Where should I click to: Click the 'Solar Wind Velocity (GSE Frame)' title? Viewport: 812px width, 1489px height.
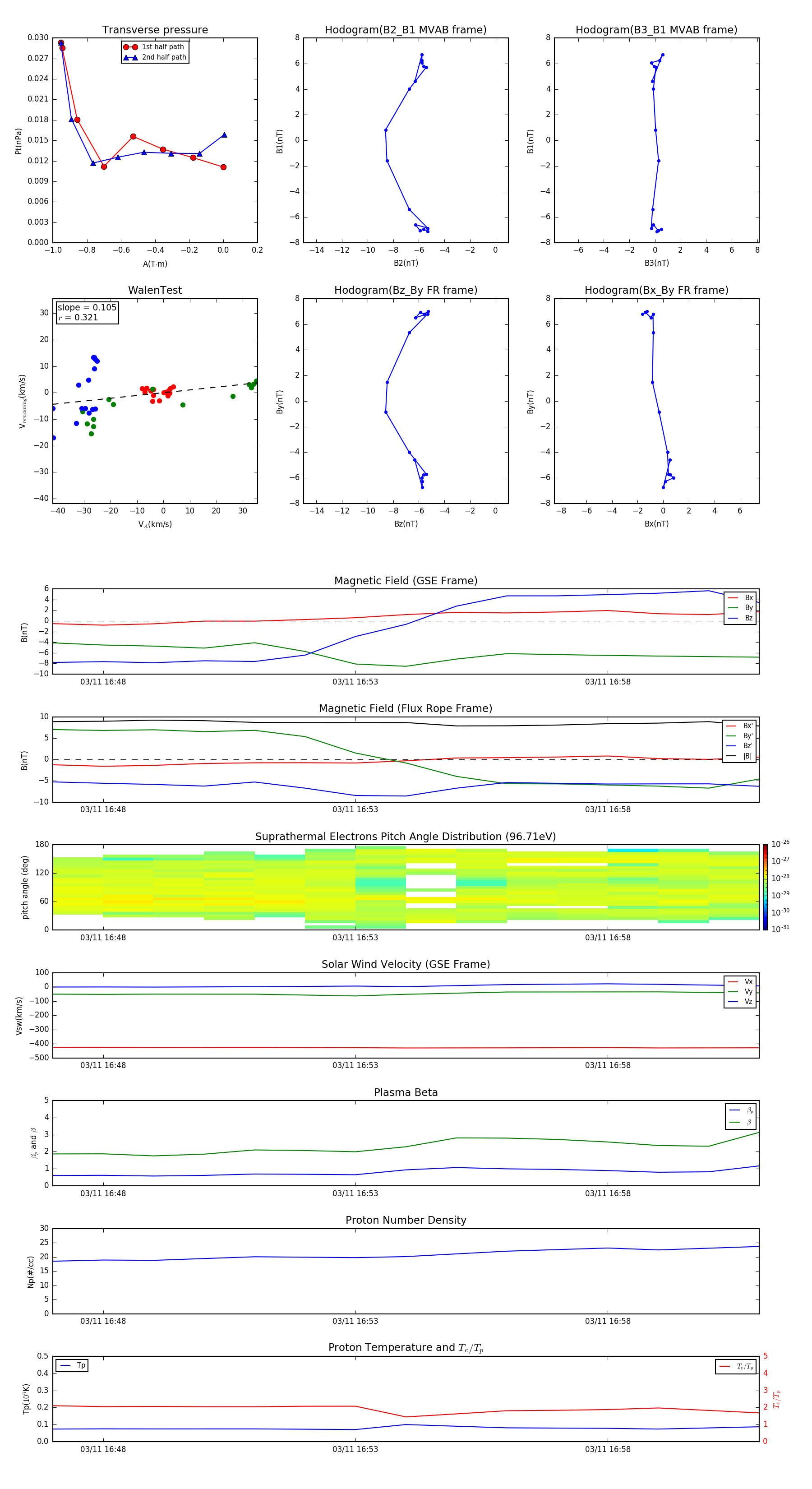406,964
